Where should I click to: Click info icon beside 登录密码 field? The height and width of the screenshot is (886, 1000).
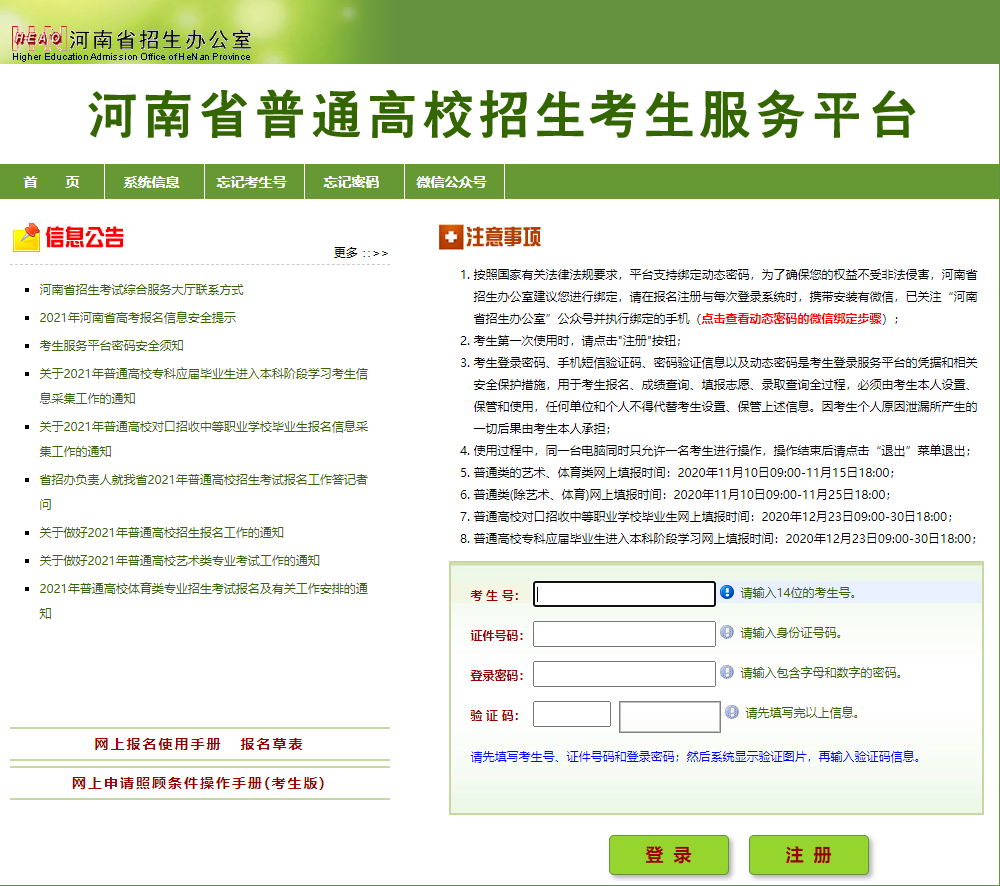pyautogui.click(x=727, y=672)
